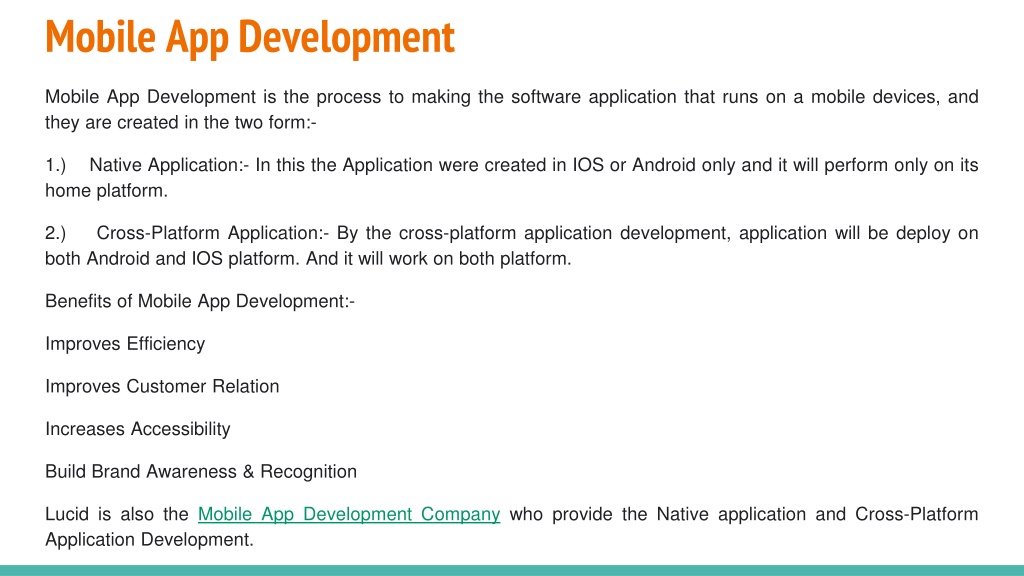
Task: Click the 'Native Application:-' label
Action: [x=169, y=165]
